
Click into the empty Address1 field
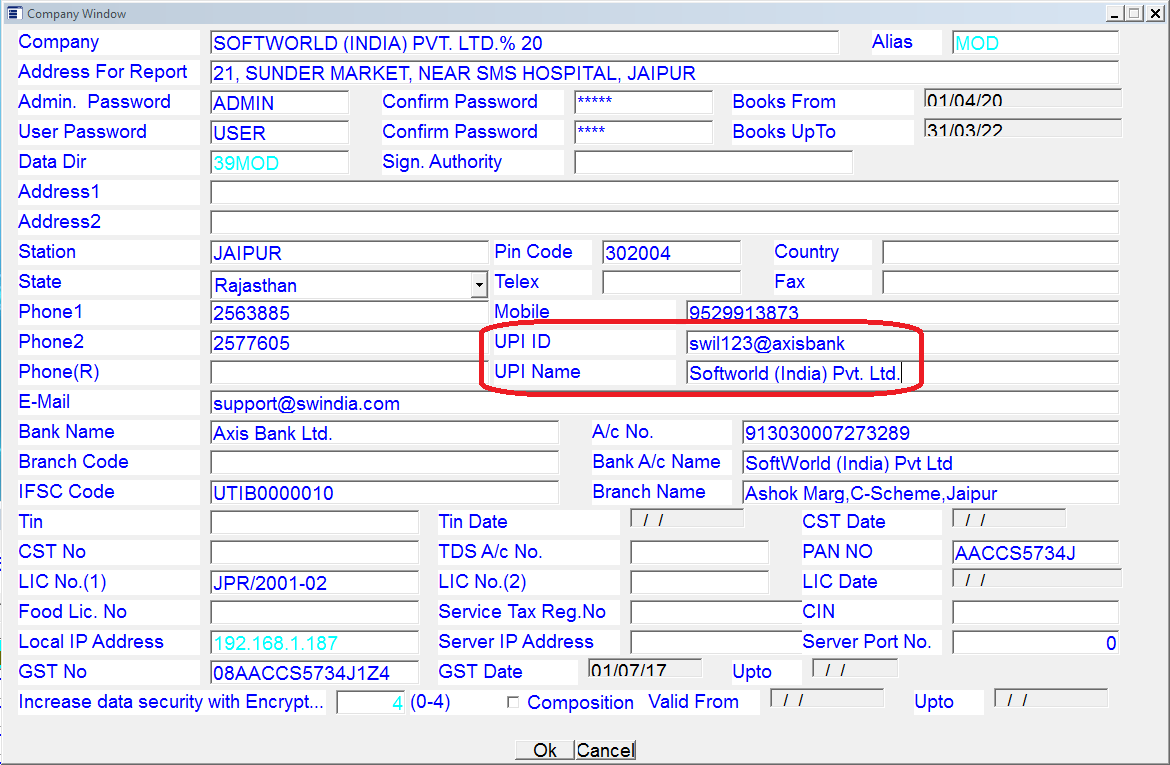[664, 192]
